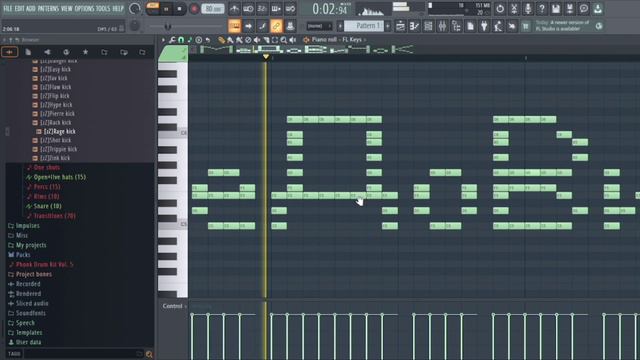Viewport: 640px width, 360px height.
Task: Click the audio editor scissors icon
Action: 514,9
